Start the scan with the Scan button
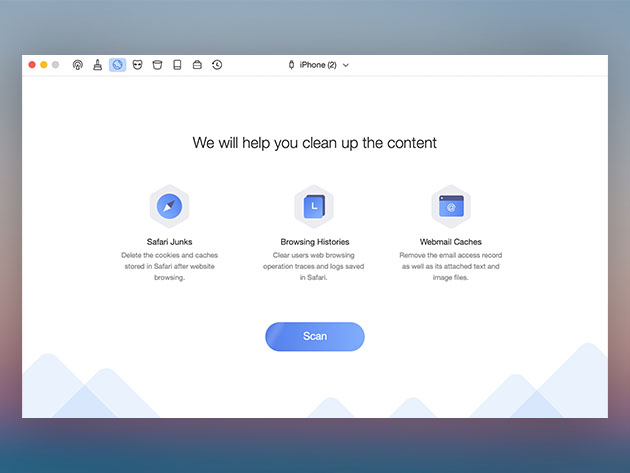This screenshot has width=630, height=473. click(x=315, y=336)
